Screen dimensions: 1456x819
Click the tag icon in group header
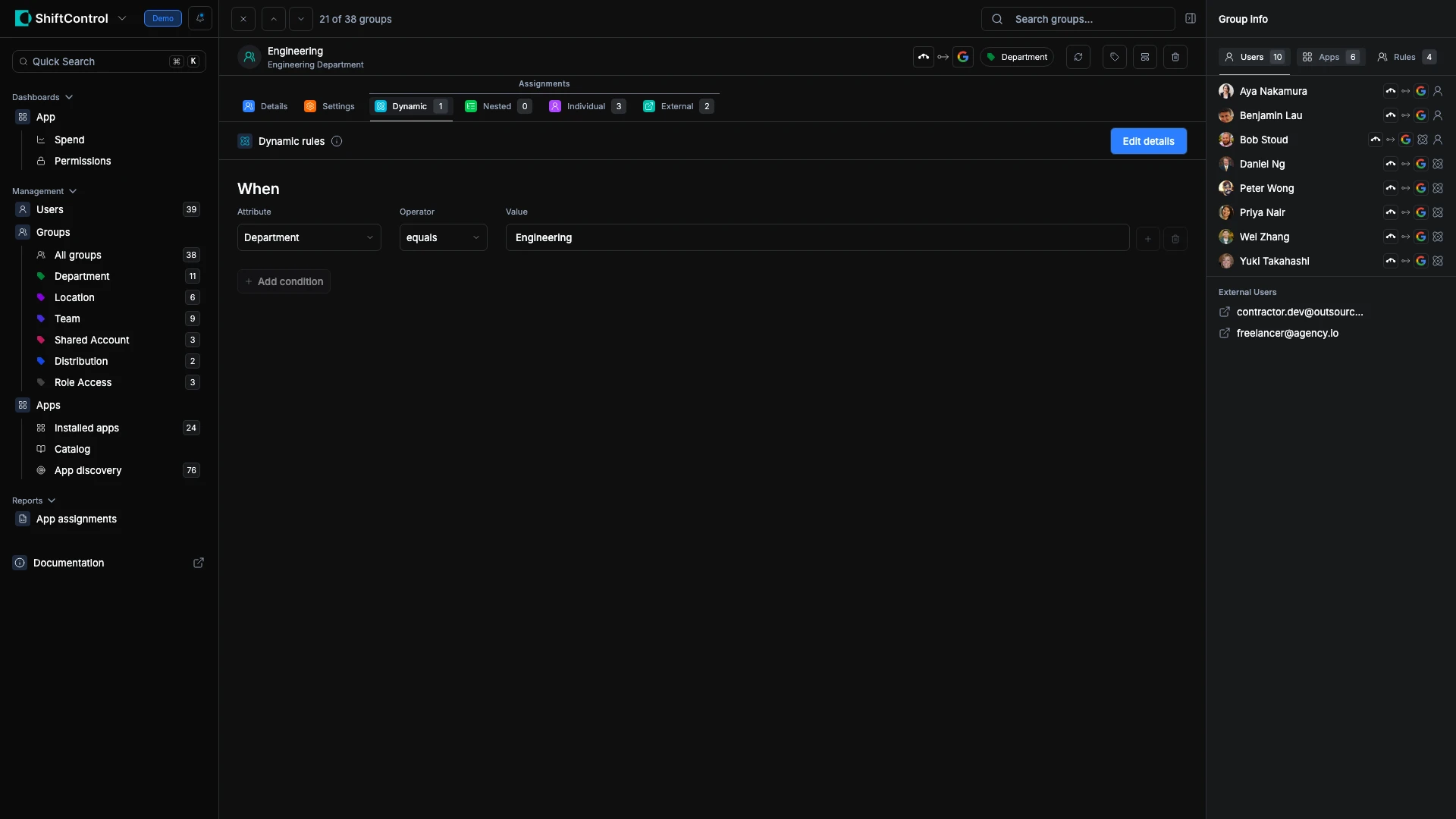point(1114,57)
